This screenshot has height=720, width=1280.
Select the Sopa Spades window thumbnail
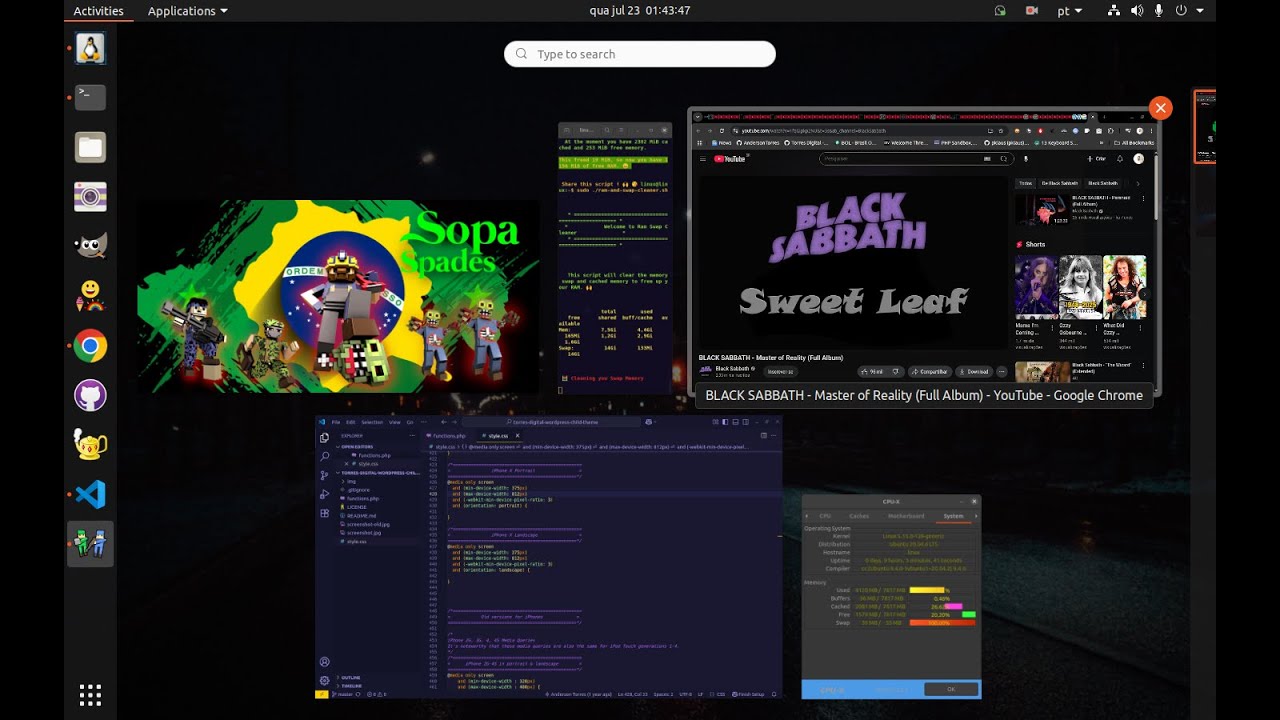[338, 296]
